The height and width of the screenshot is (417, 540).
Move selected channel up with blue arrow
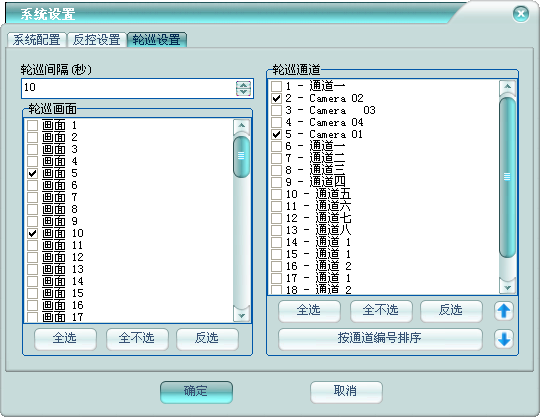click(504, 311)
